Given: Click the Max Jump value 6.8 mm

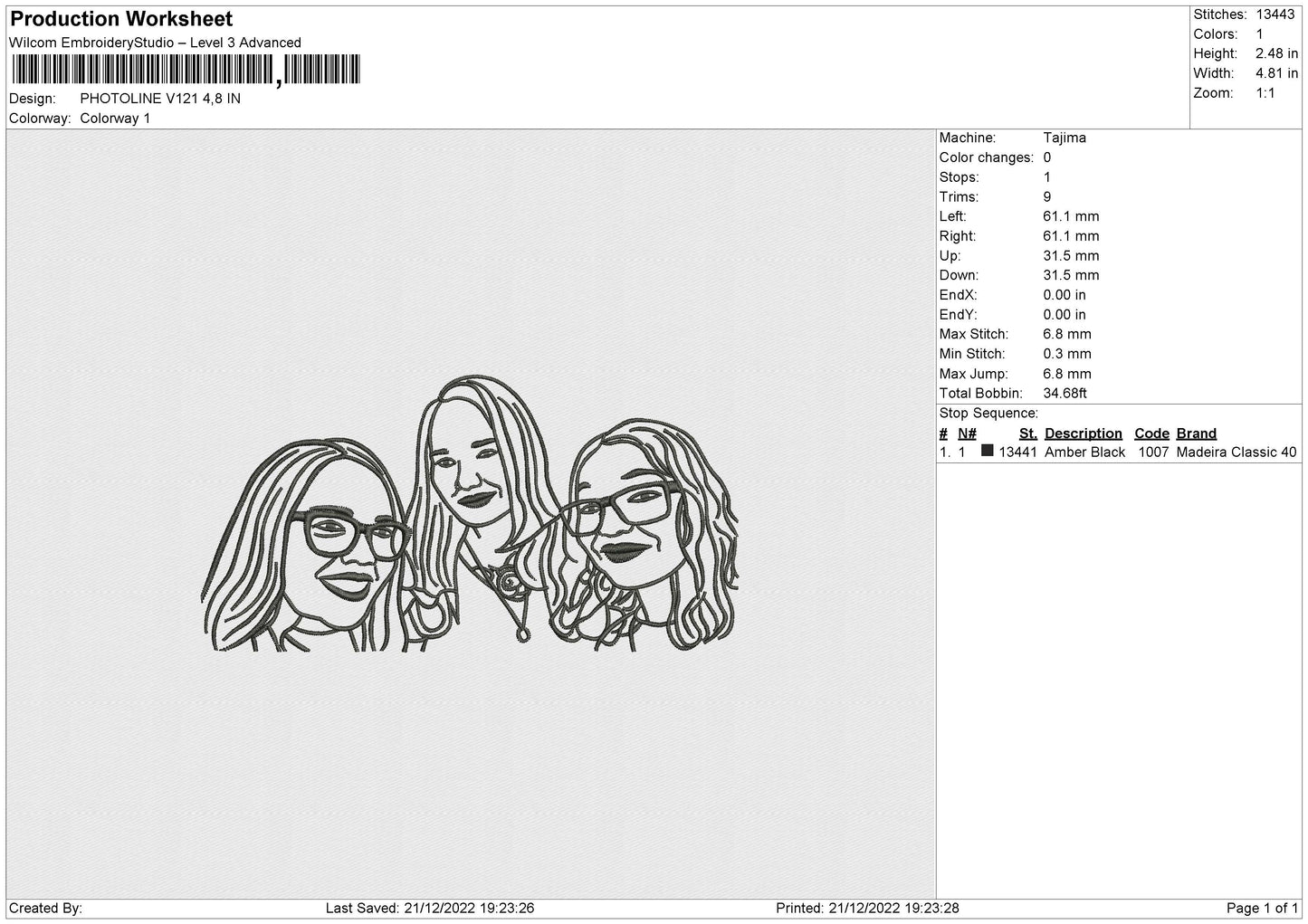Looking at the screenshot, I should coord(1067,374).
